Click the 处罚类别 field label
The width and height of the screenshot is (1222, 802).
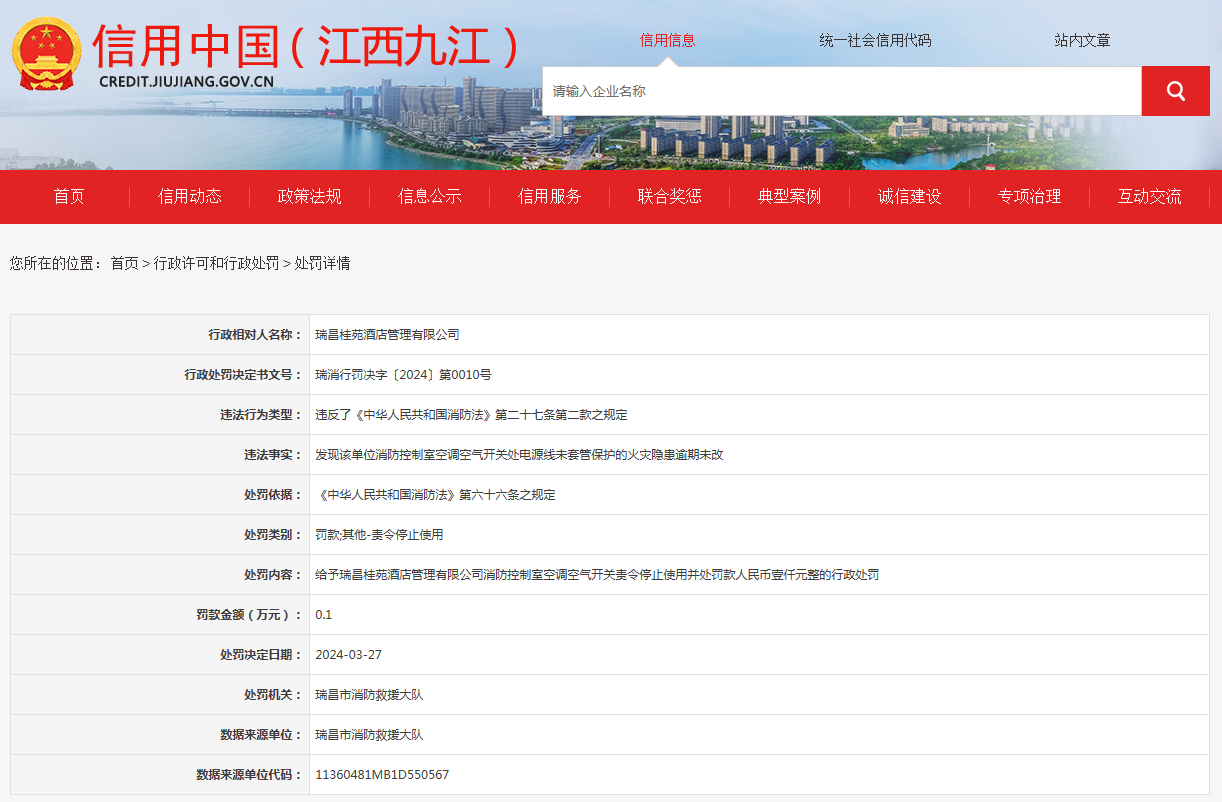[273, 535]
